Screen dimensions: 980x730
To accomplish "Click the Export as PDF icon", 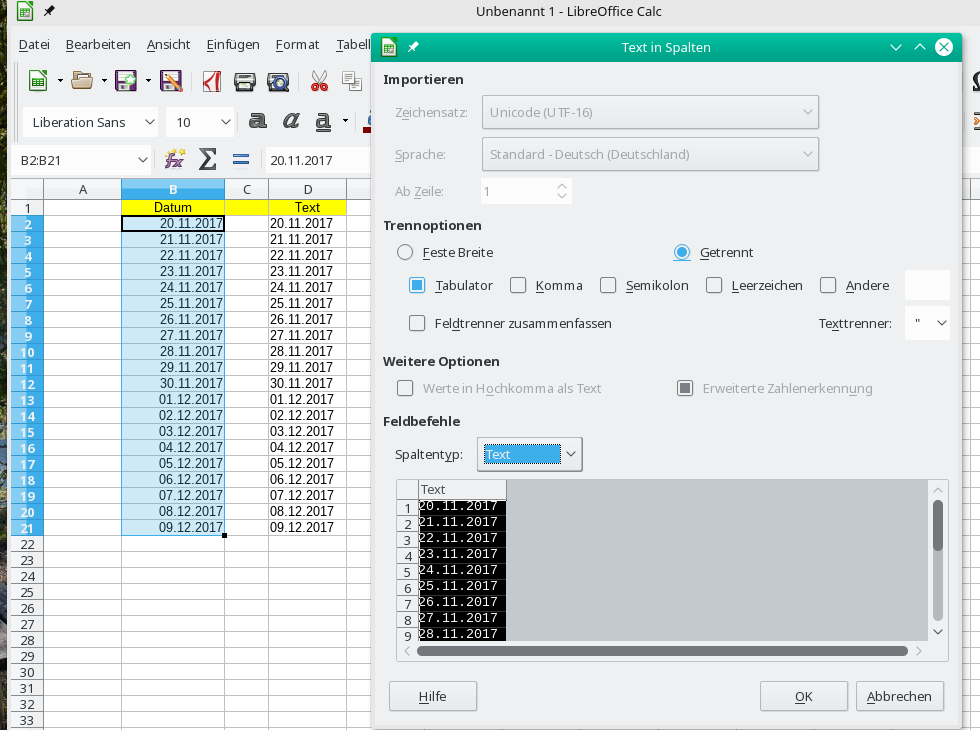I will tap(212, 81).
